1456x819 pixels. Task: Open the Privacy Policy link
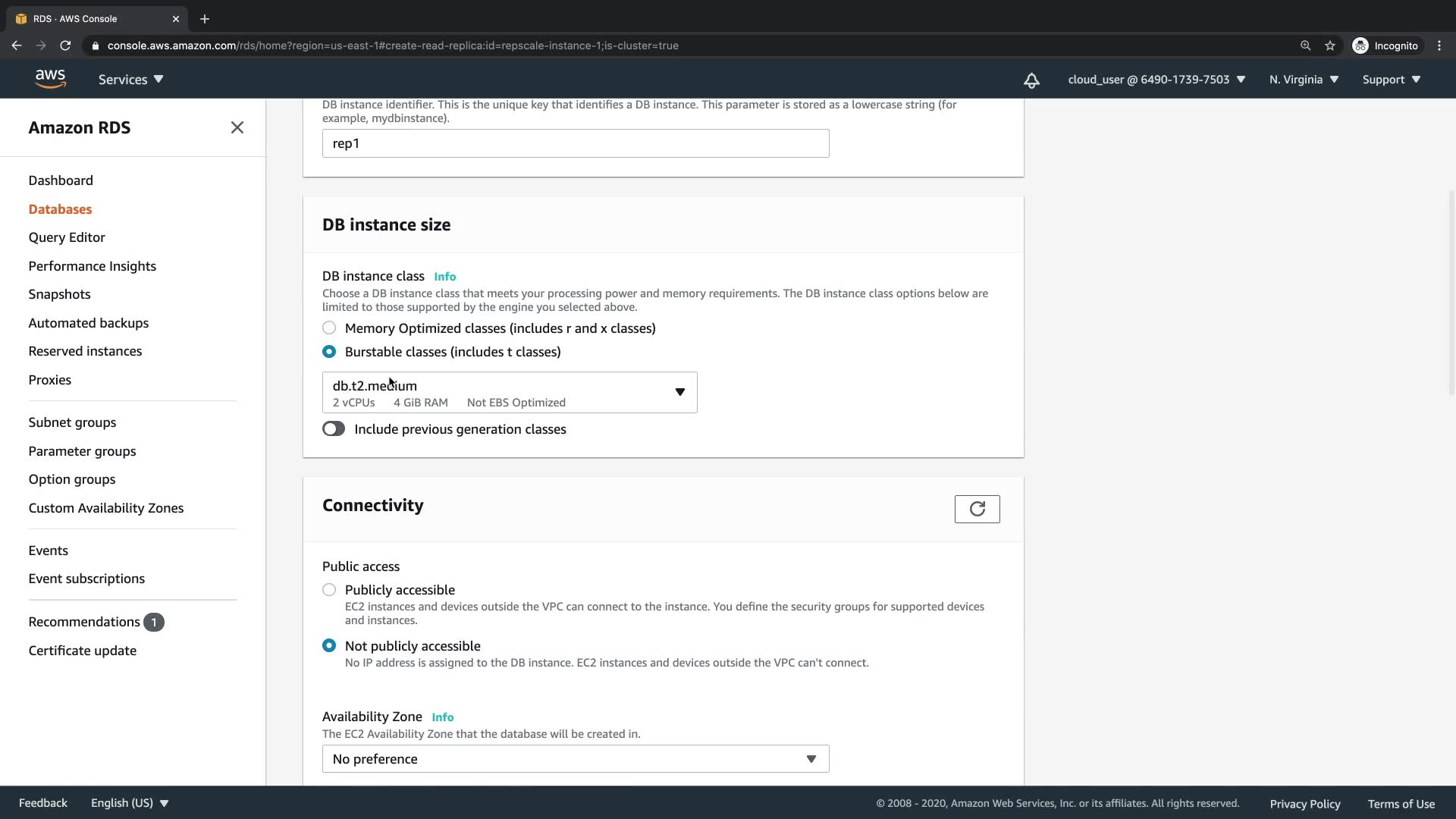[x=1304, y=804]
